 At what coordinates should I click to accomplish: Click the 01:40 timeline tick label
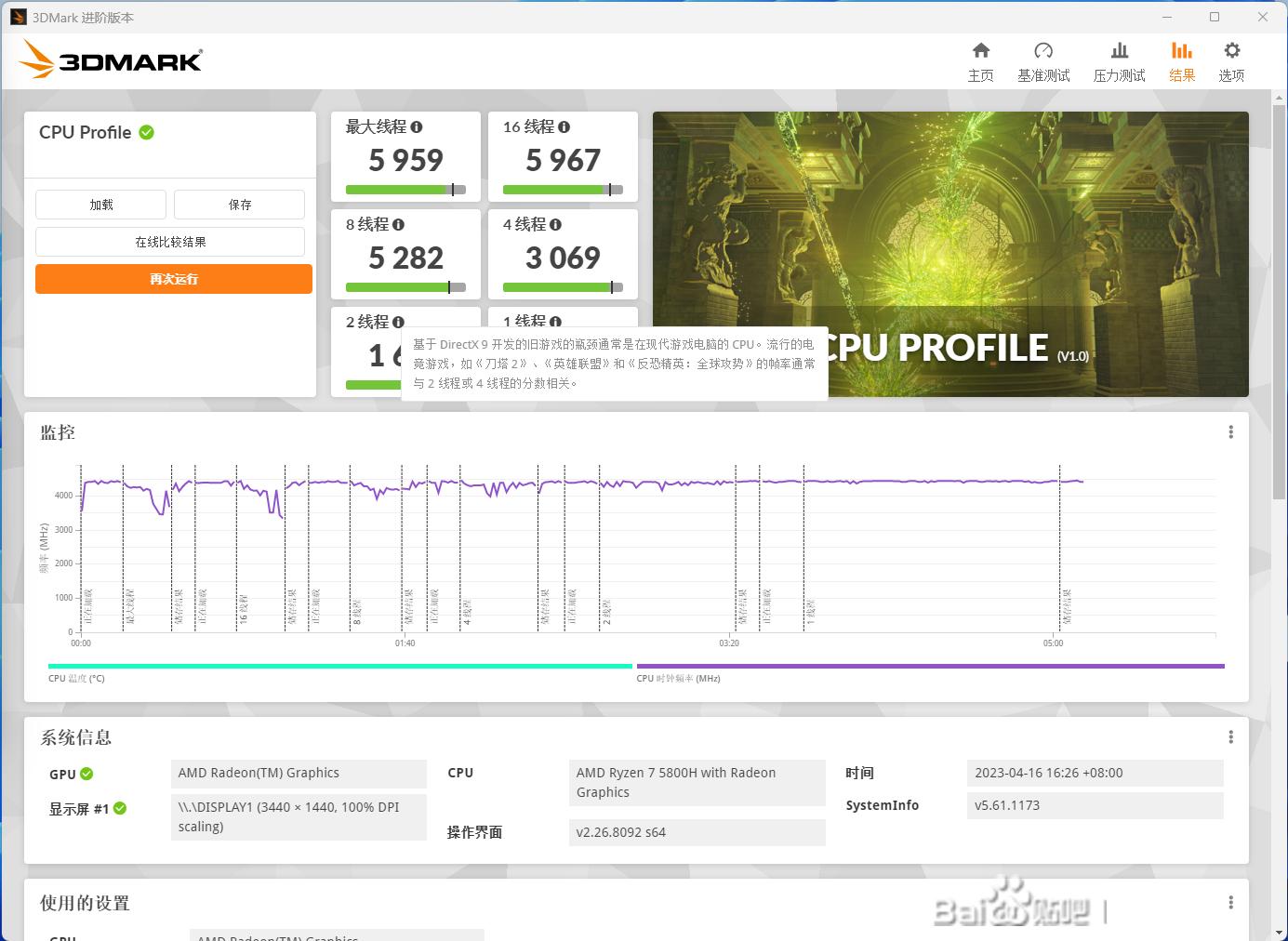tap(405, 643)
